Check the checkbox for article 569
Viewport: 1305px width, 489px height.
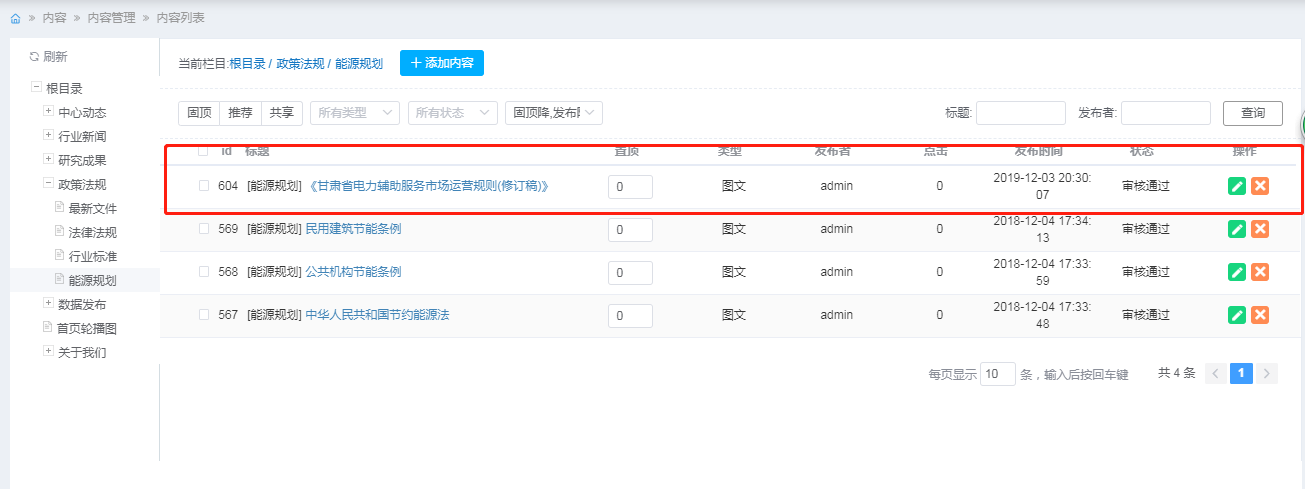coord(204,229)
